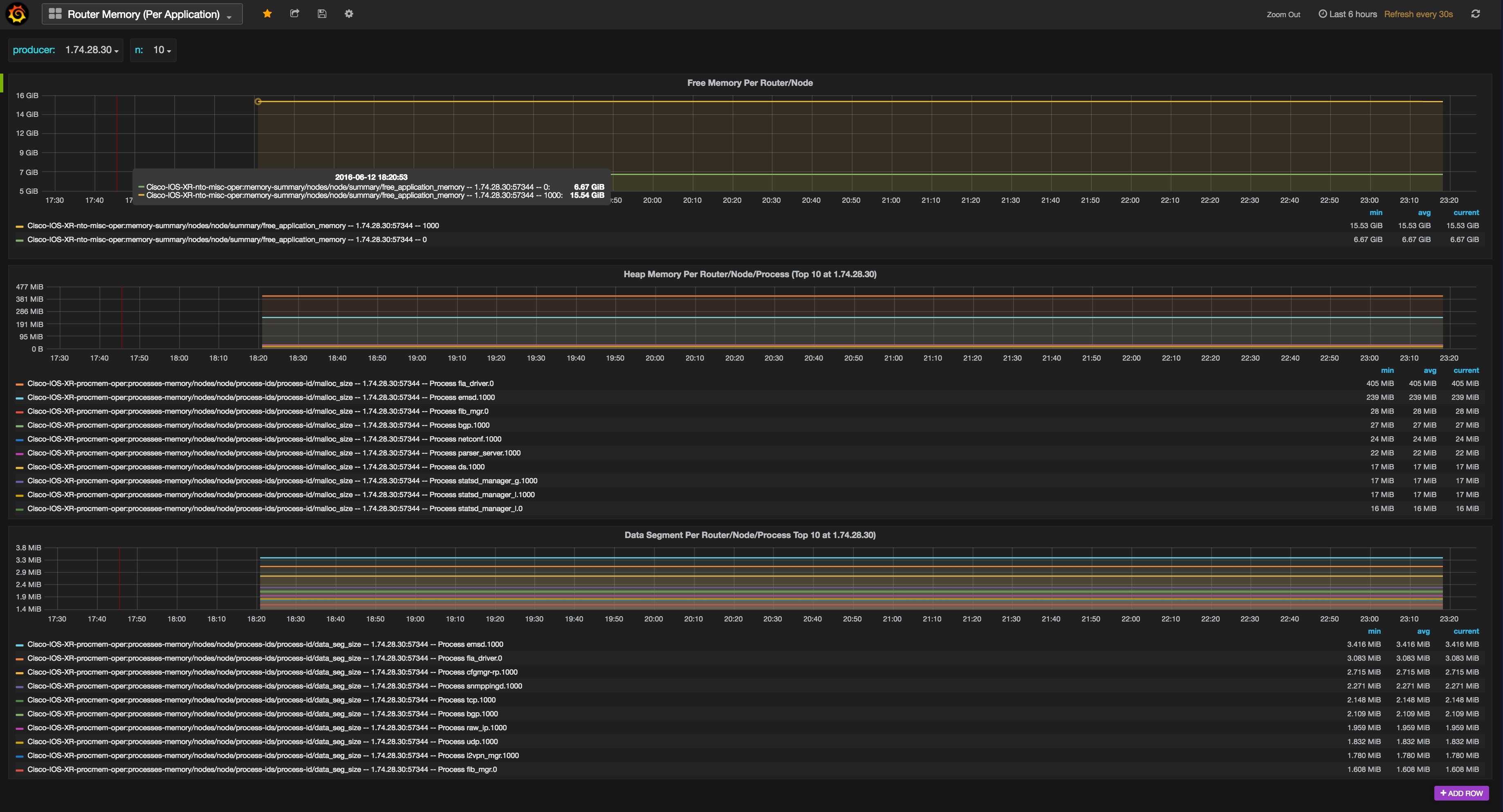Toggle fia_driver.0 malloc_size series visibility

point(260,383)
